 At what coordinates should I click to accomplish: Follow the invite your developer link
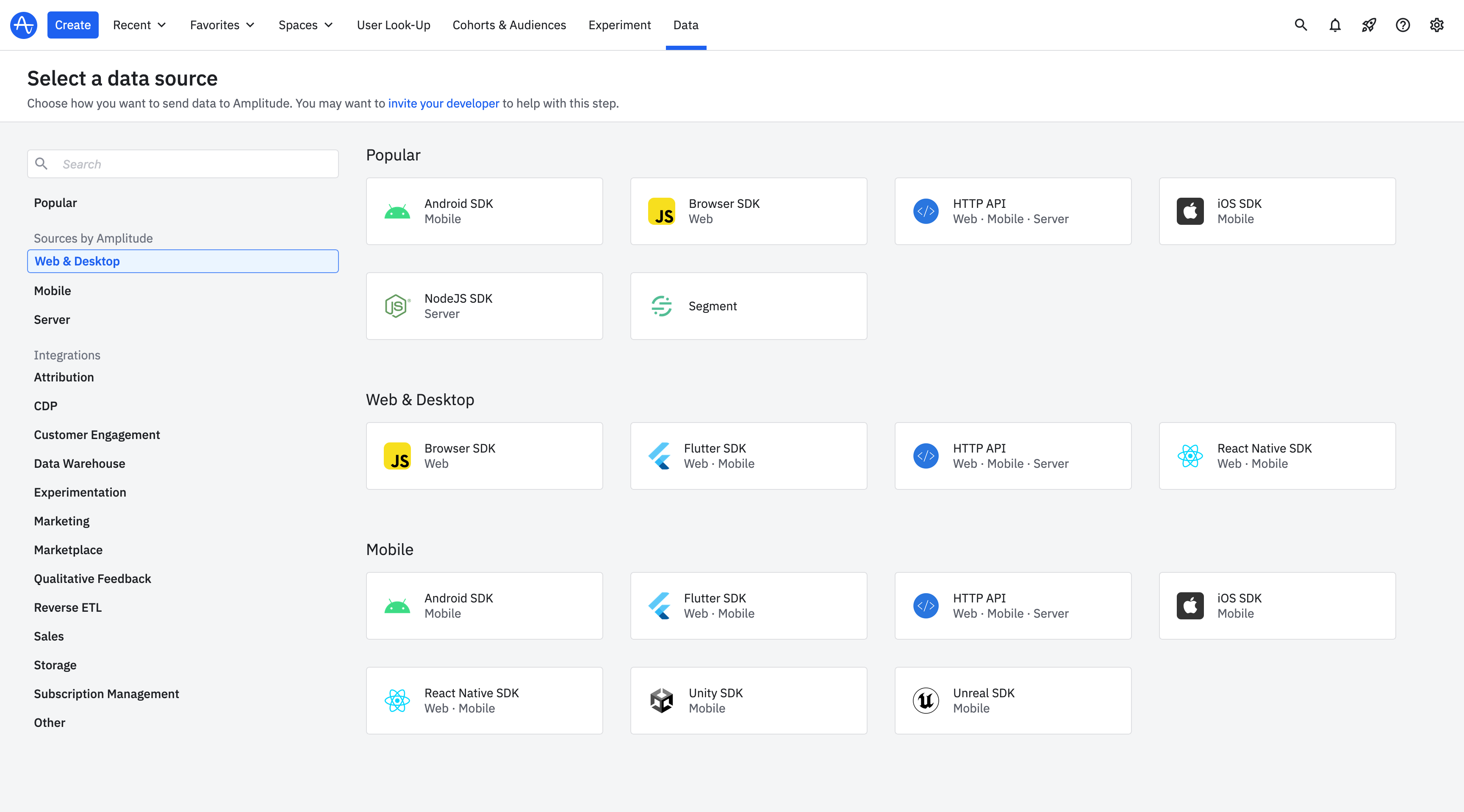click(x=443, y=103)
